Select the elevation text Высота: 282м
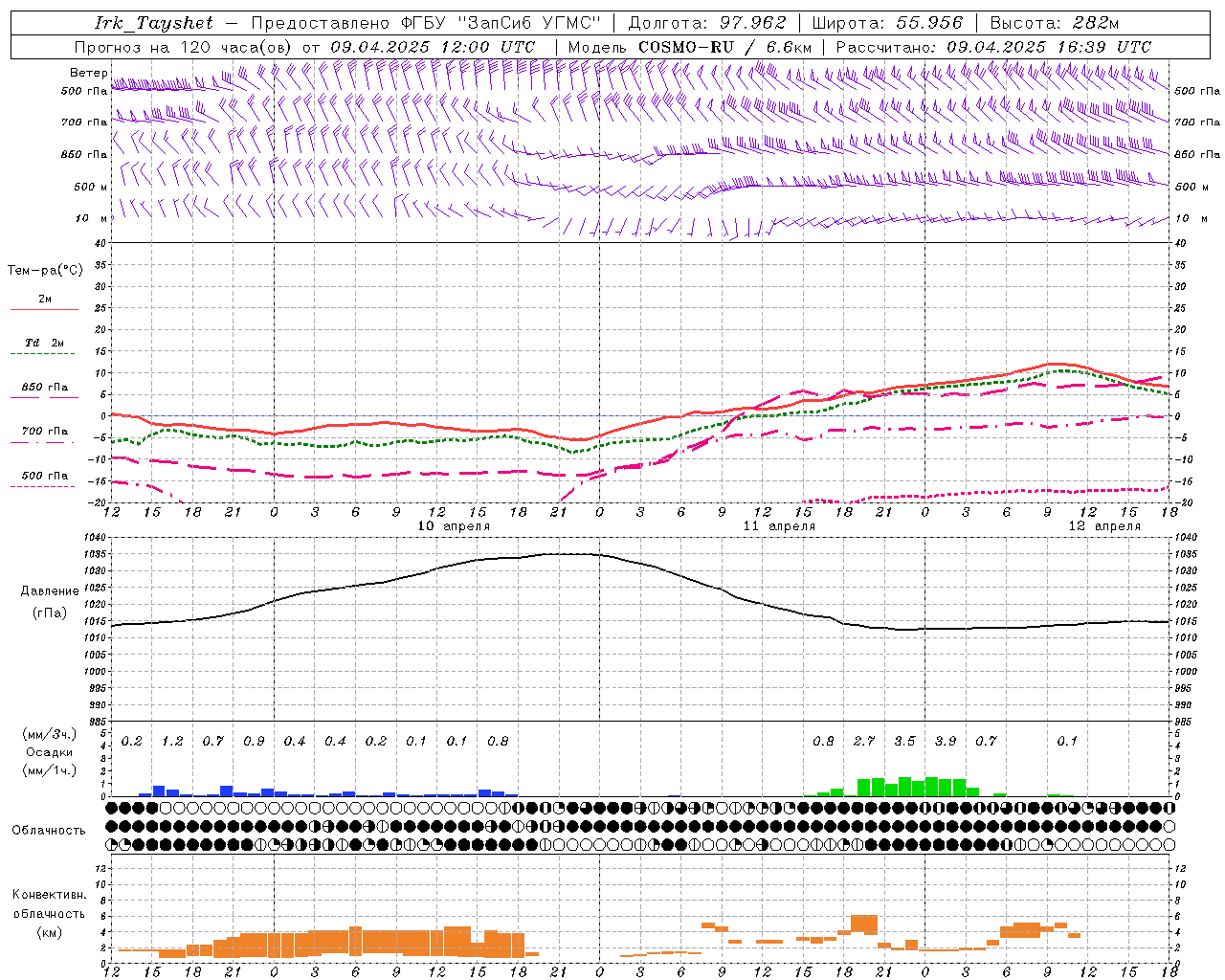The image size is (1225, 980). coord(1054,23)
